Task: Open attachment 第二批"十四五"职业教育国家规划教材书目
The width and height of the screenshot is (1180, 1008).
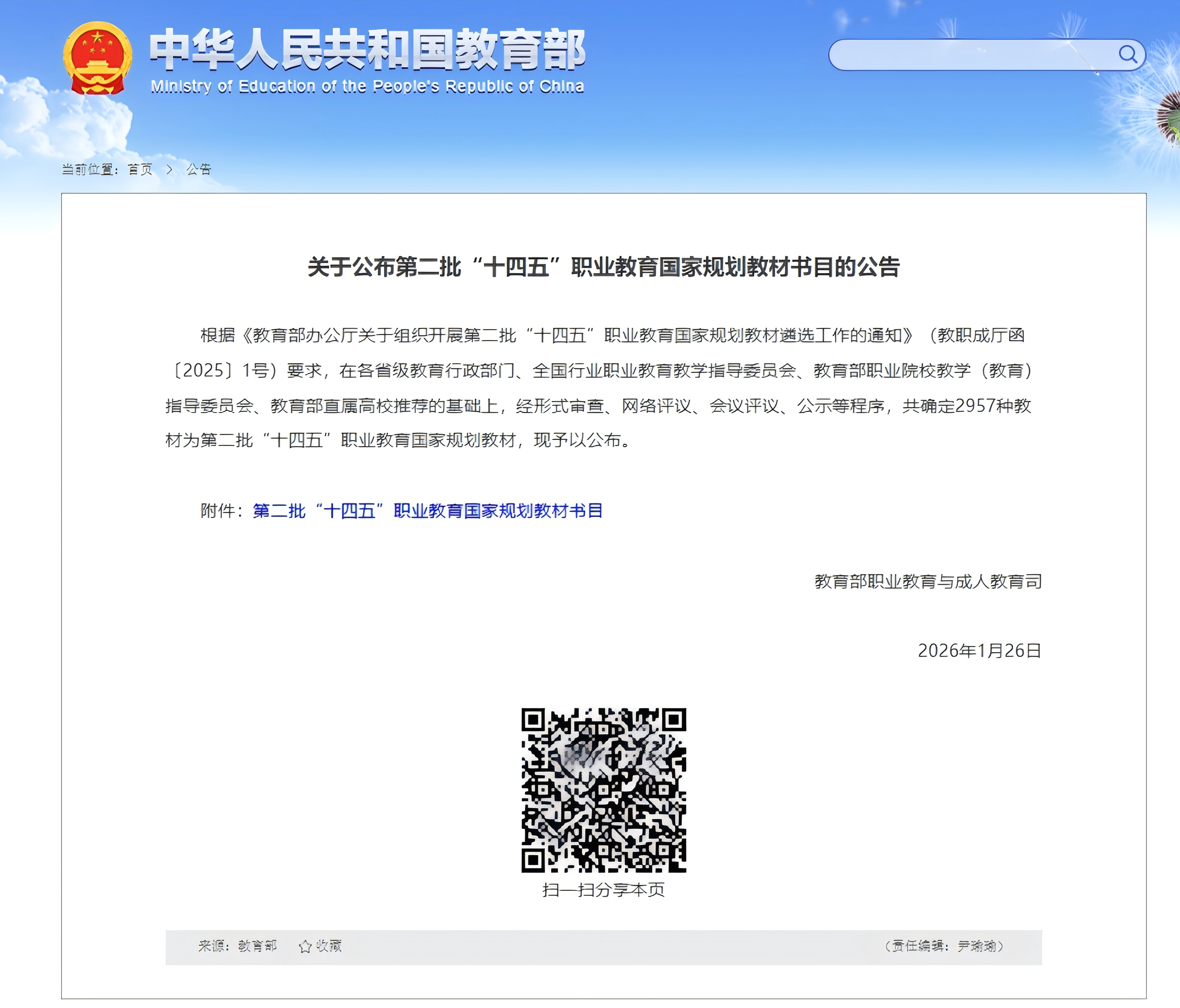Action: 427,511
